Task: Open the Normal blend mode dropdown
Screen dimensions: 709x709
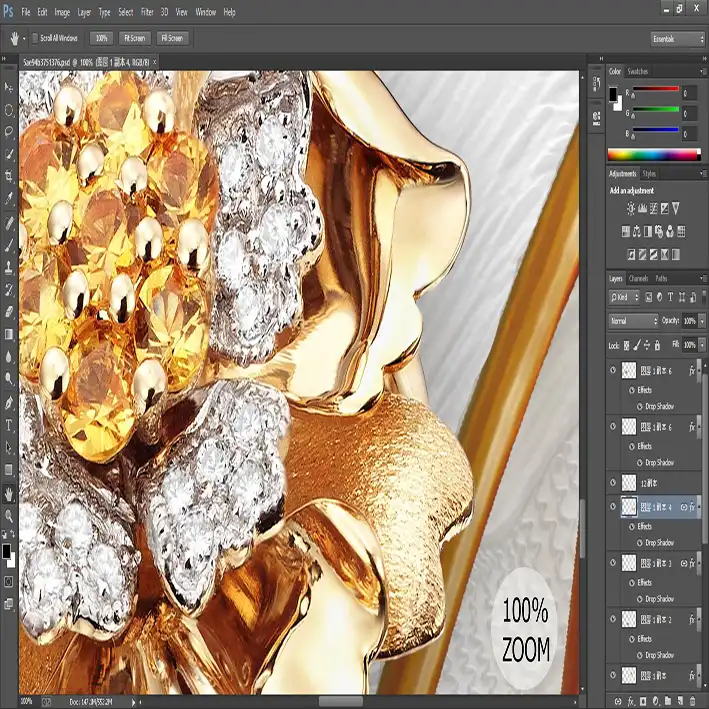Action: click(x=633, y=321)
